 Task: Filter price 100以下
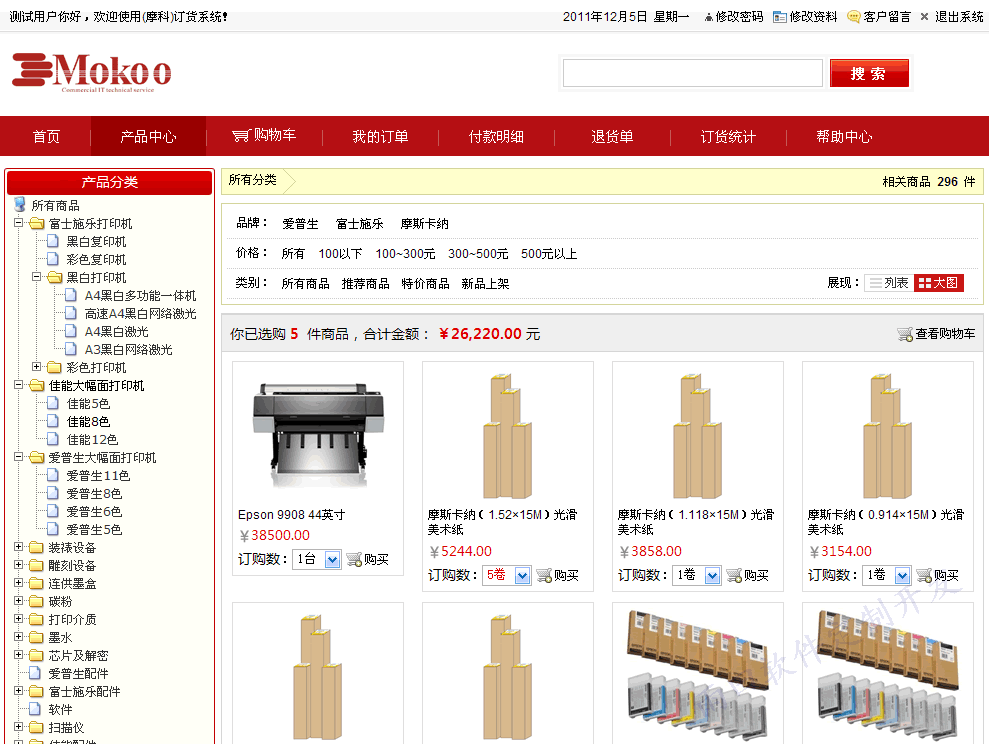tap(341, 254)
